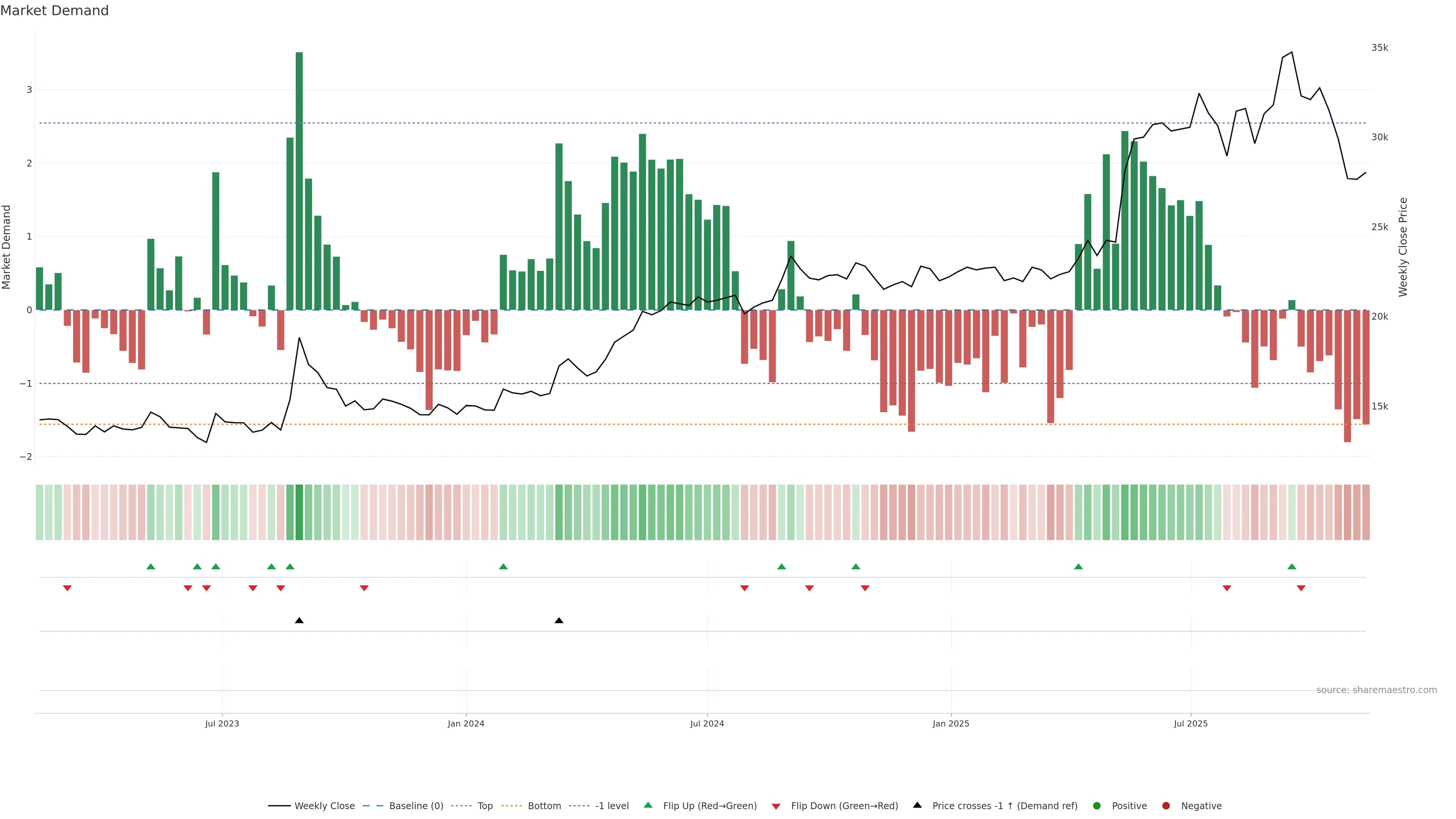This screenshot has width=1456, height=819.
Task: Click the tallest green demand bar
Action: coord(299,181)
